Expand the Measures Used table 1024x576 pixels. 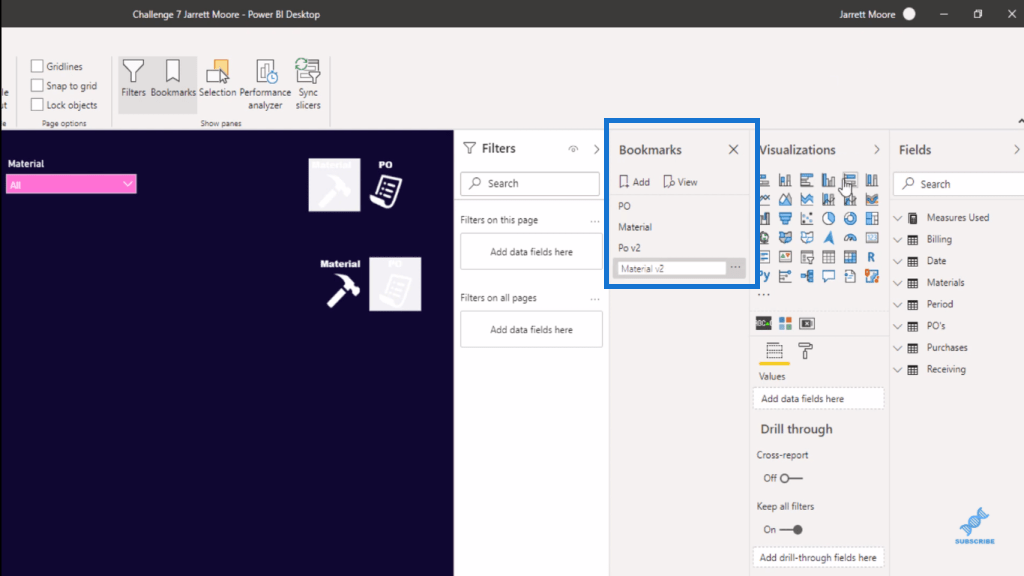click(x=898, y=218)
